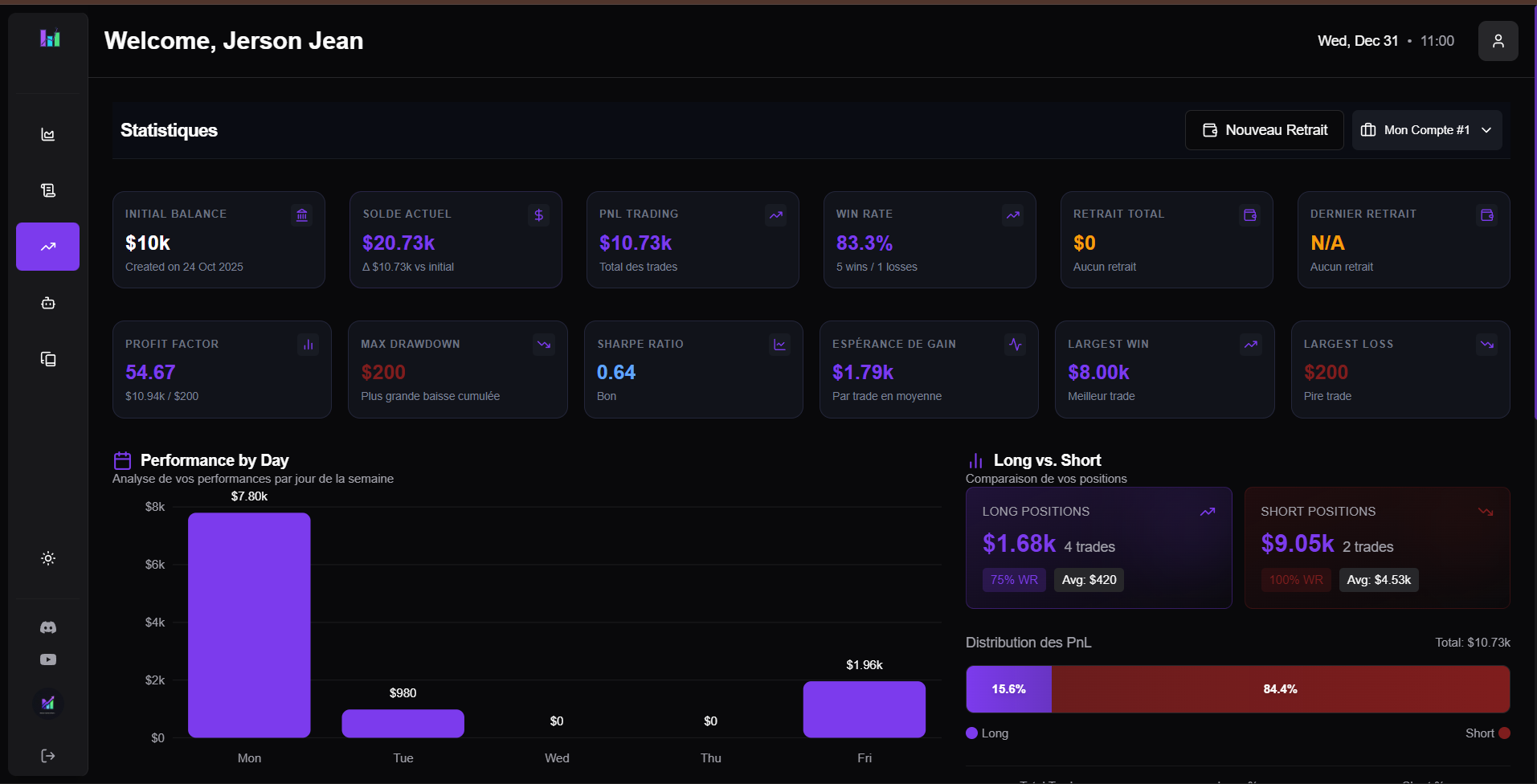Select the active trending statistics sidebar icon
The image size is (1537, 784).
pyautogui.click(x=48, y=247)
